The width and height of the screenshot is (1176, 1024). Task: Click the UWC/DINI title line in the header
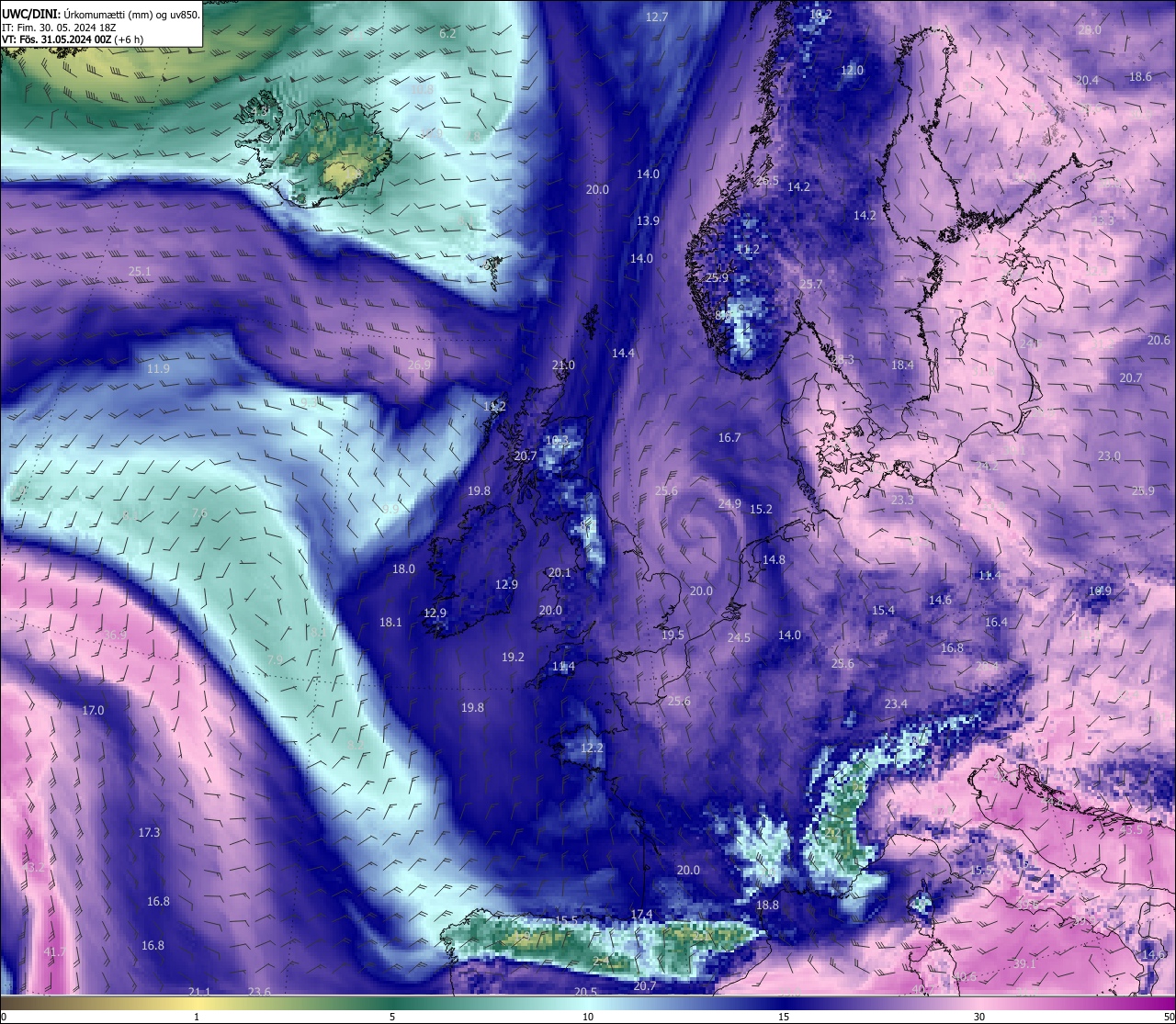[x=100, y=14]
